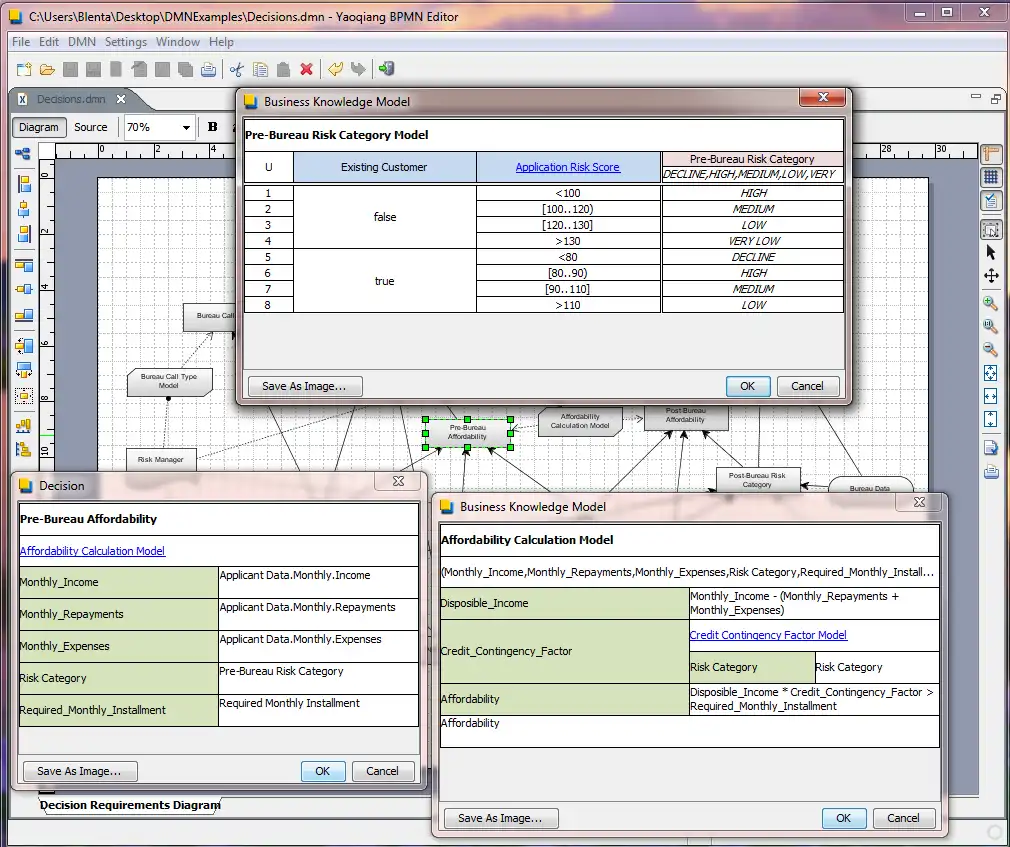Switch to the Source view tab
Screen dimensions: 1010x847
91,127
